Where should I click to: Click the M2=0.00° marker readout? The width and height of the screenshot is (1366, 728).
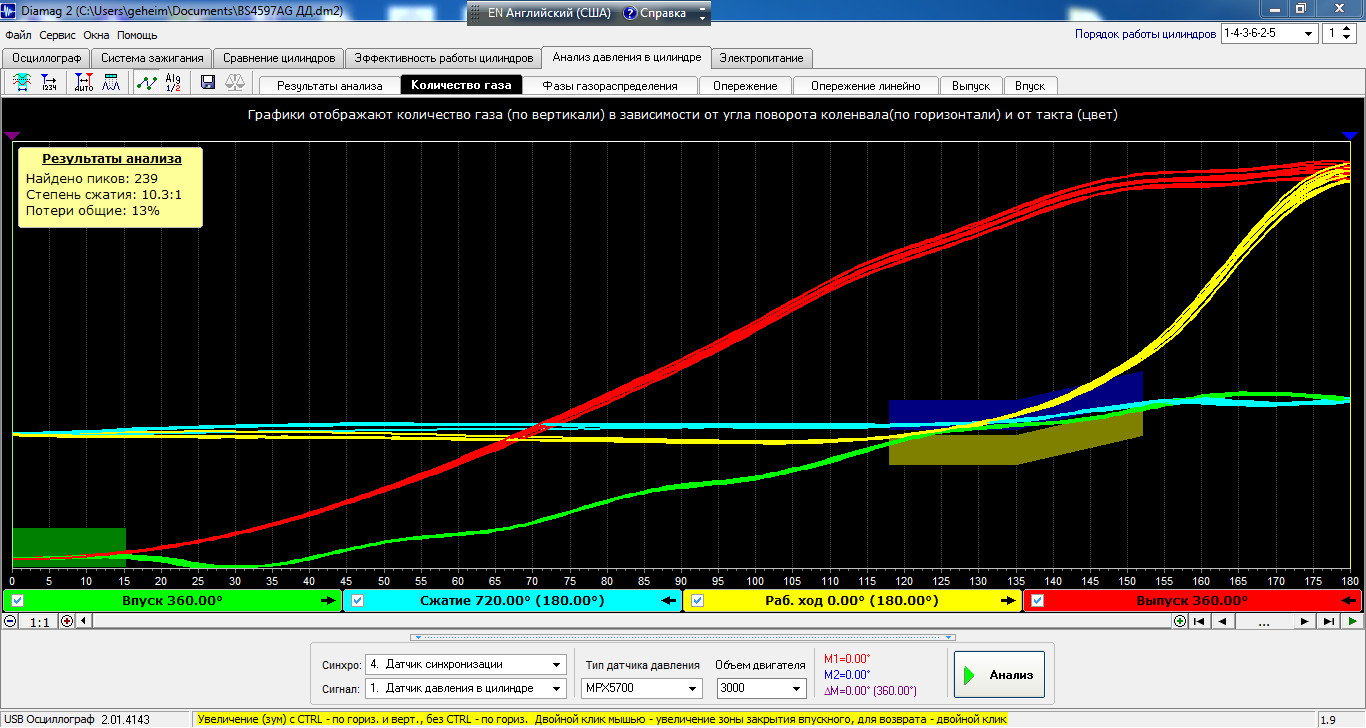click(x=847, y=674)
